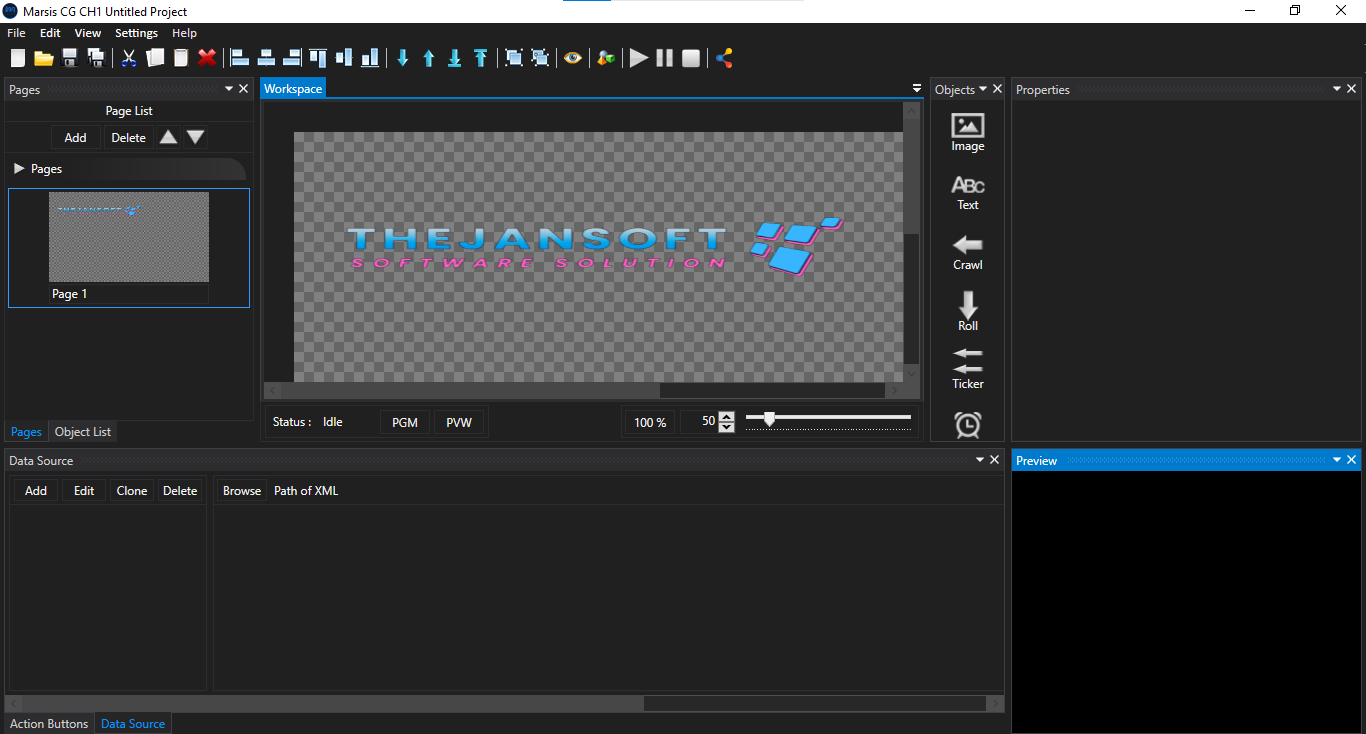Open the Properties panel dropdown arrow
This screenshot has height=734, width=1366.
[1337, 89]
